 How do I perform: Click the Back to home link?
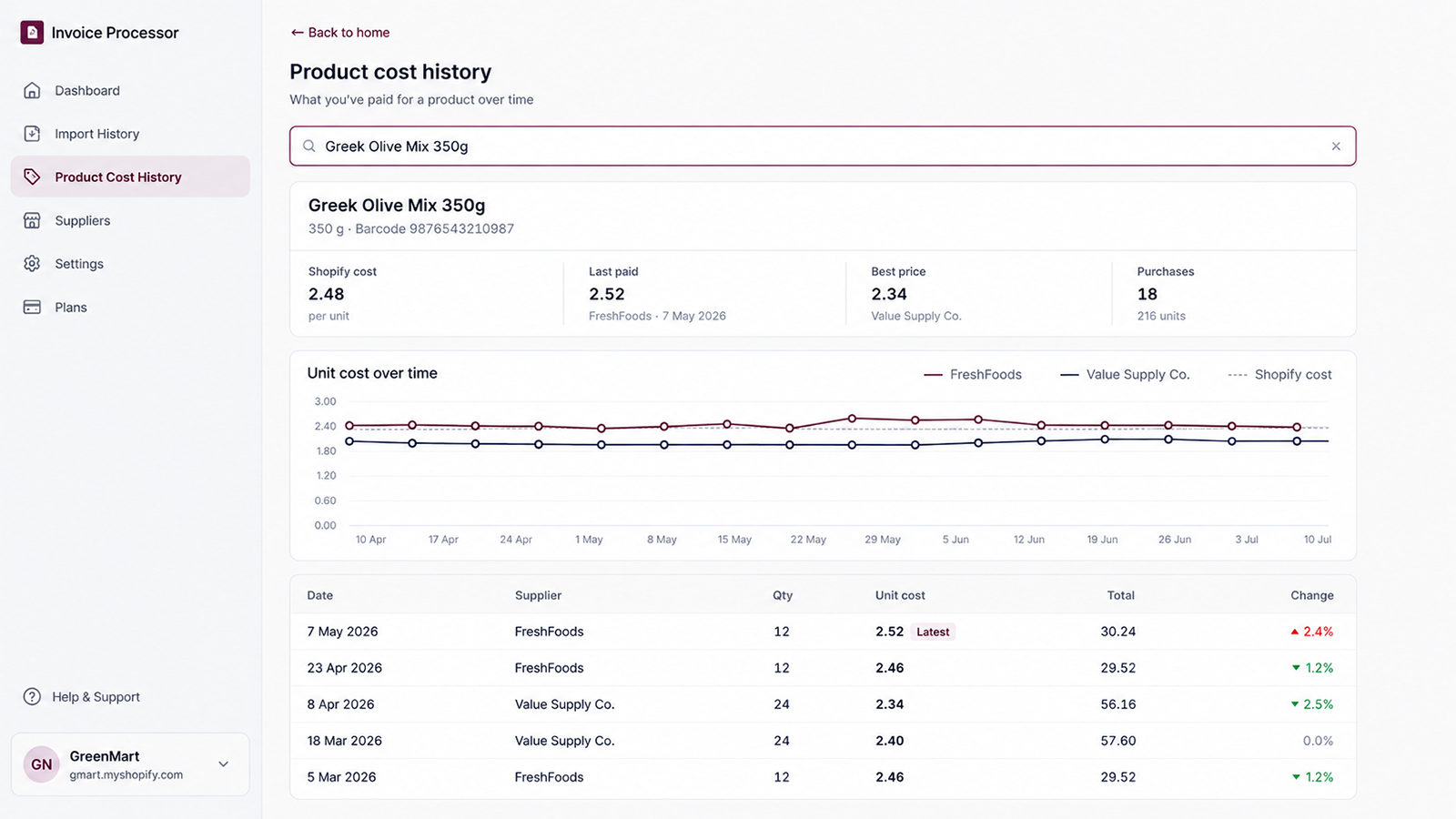[x=340, y=33]
